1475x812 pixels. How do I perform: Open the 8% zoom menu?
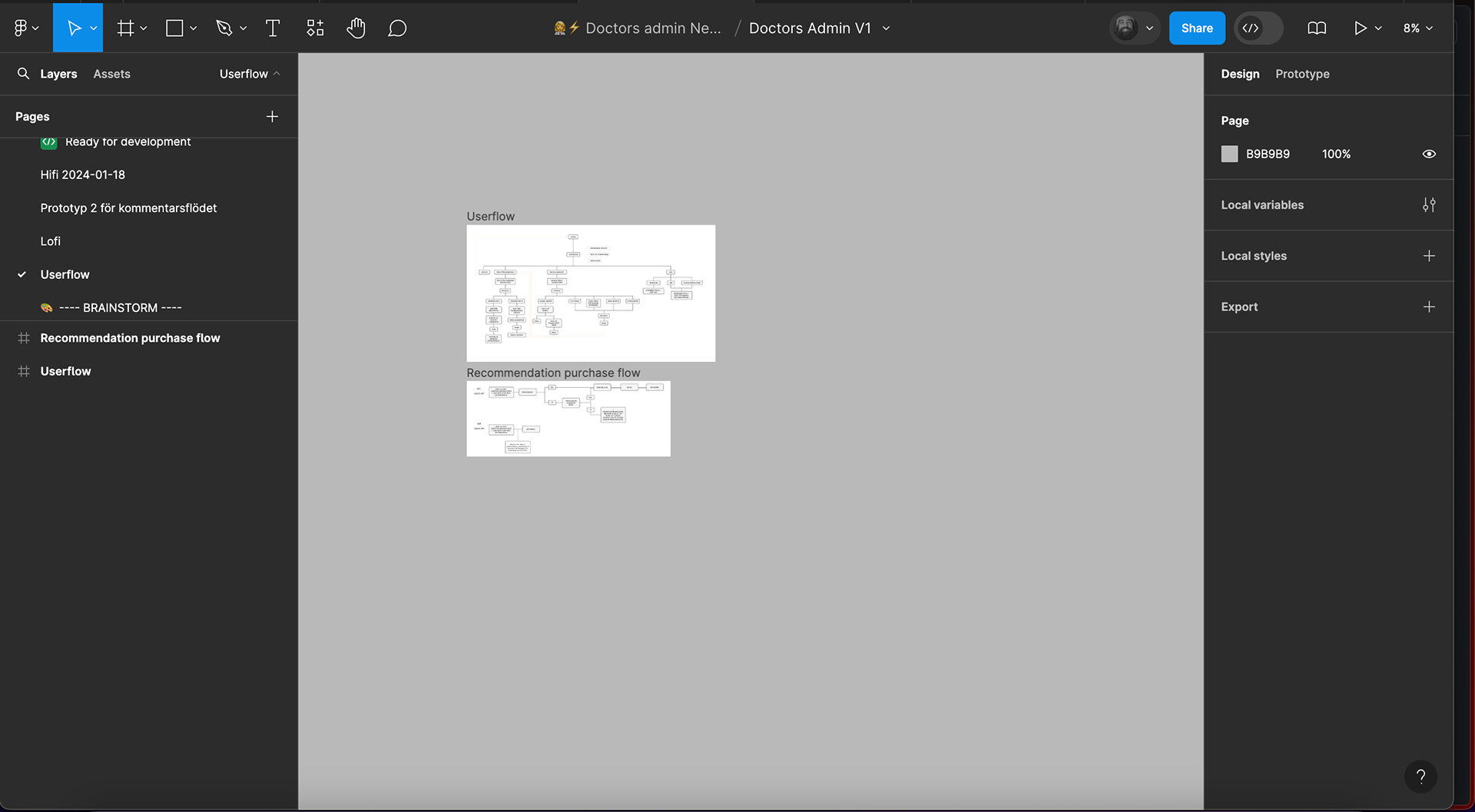1417,28
